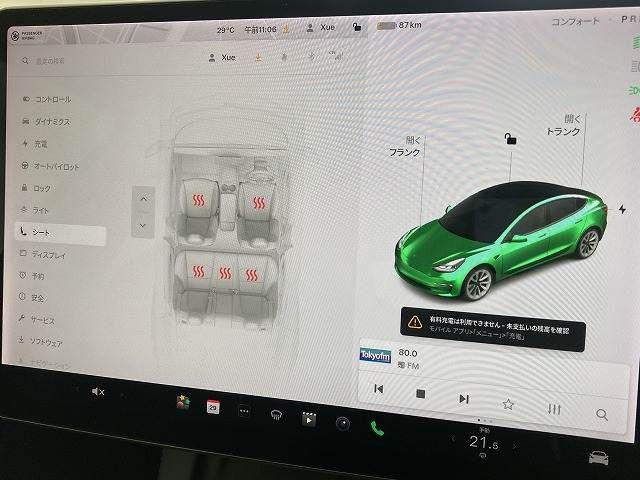This screenshot has height=480, width=640.
Task: Open the audio equalizer settings icon
Action: (554, 408)
